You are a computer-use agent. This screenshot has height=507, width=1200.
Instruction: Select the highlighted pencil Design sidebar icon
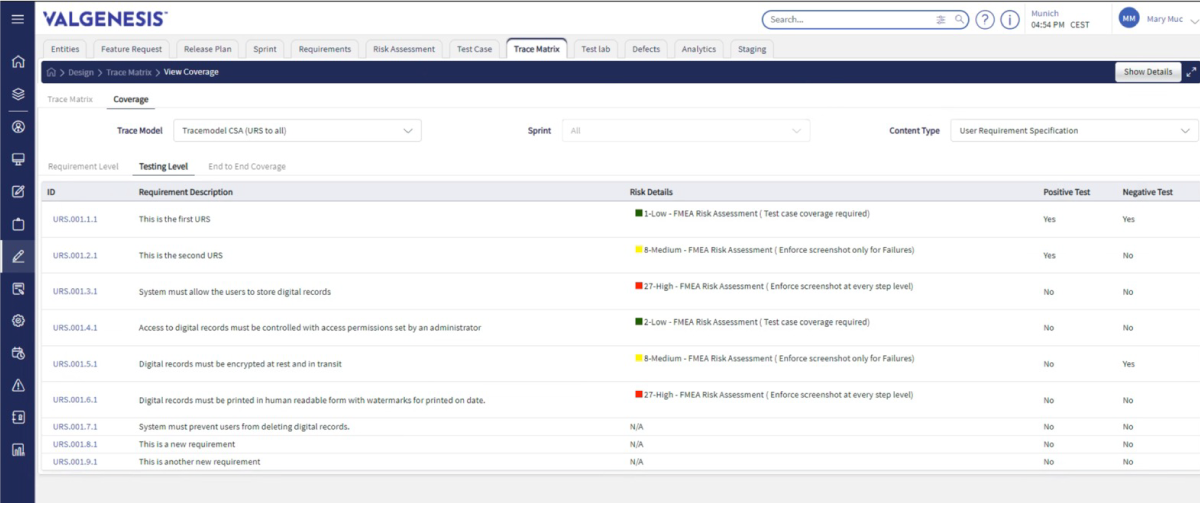pos(17,256)
